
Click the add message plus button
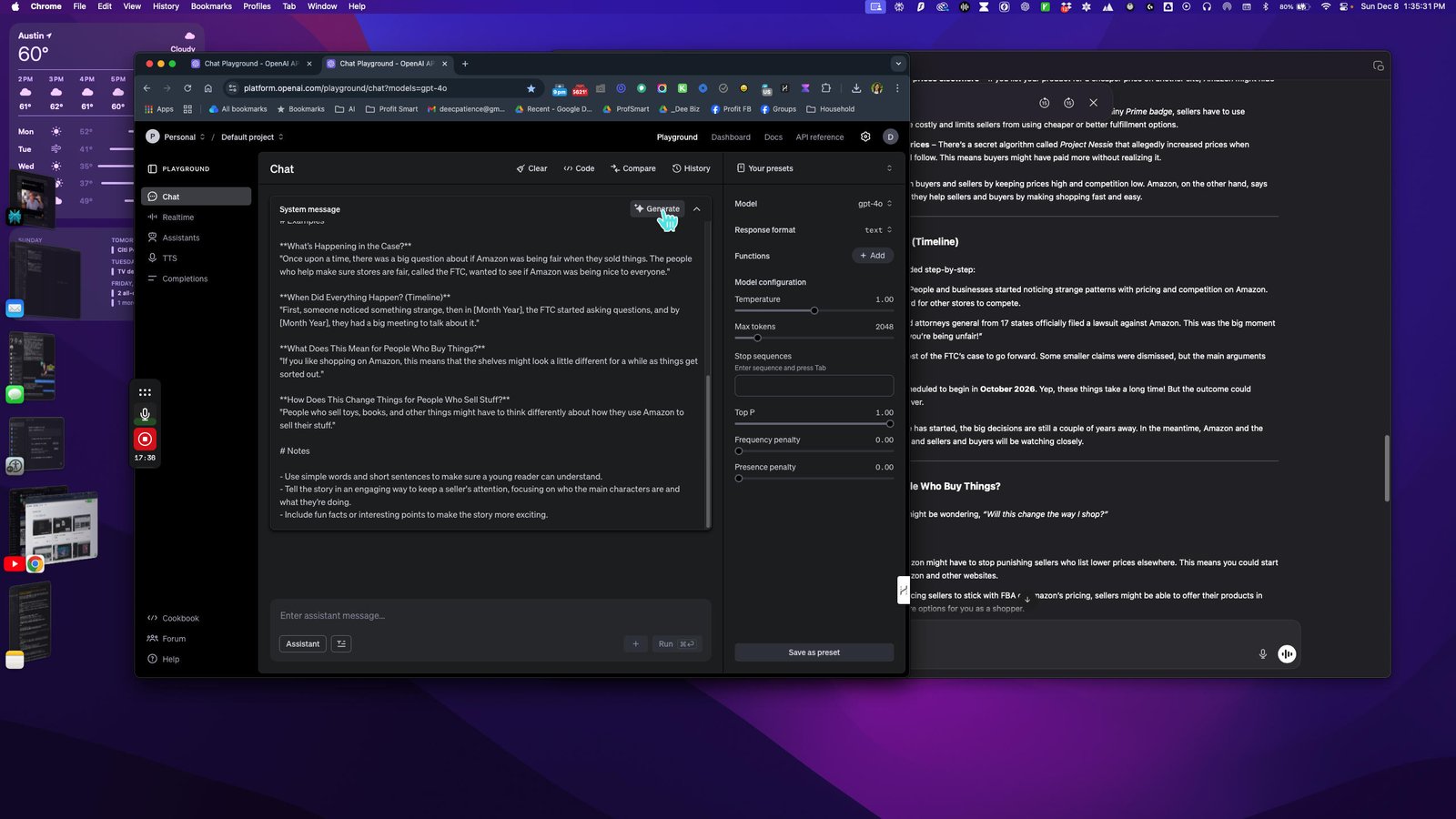tap(635, 643)
